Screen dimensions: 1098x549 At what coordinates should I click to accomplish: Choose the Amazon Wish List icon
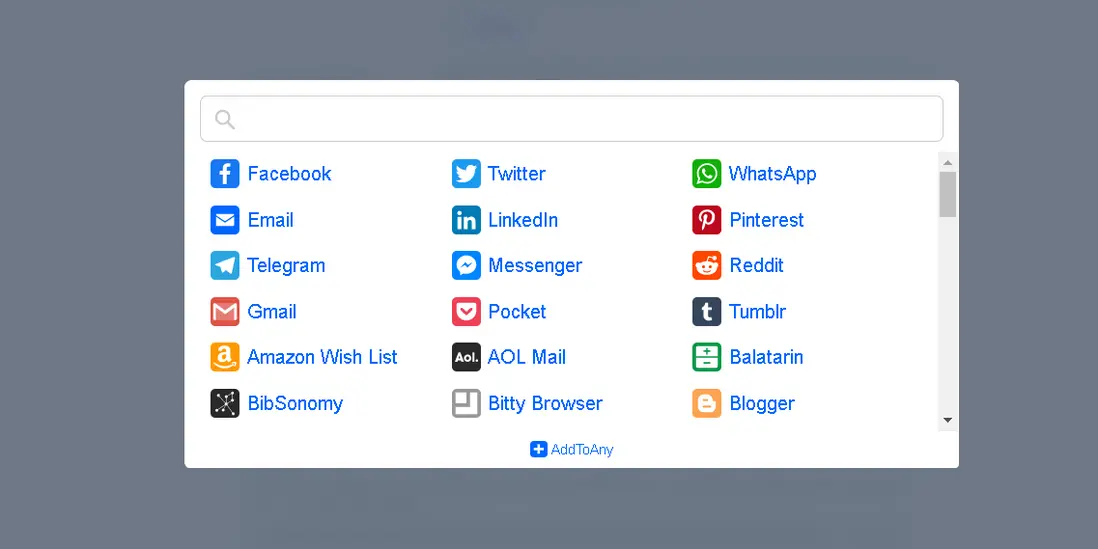pyautogui.click(x=225, y=357)
